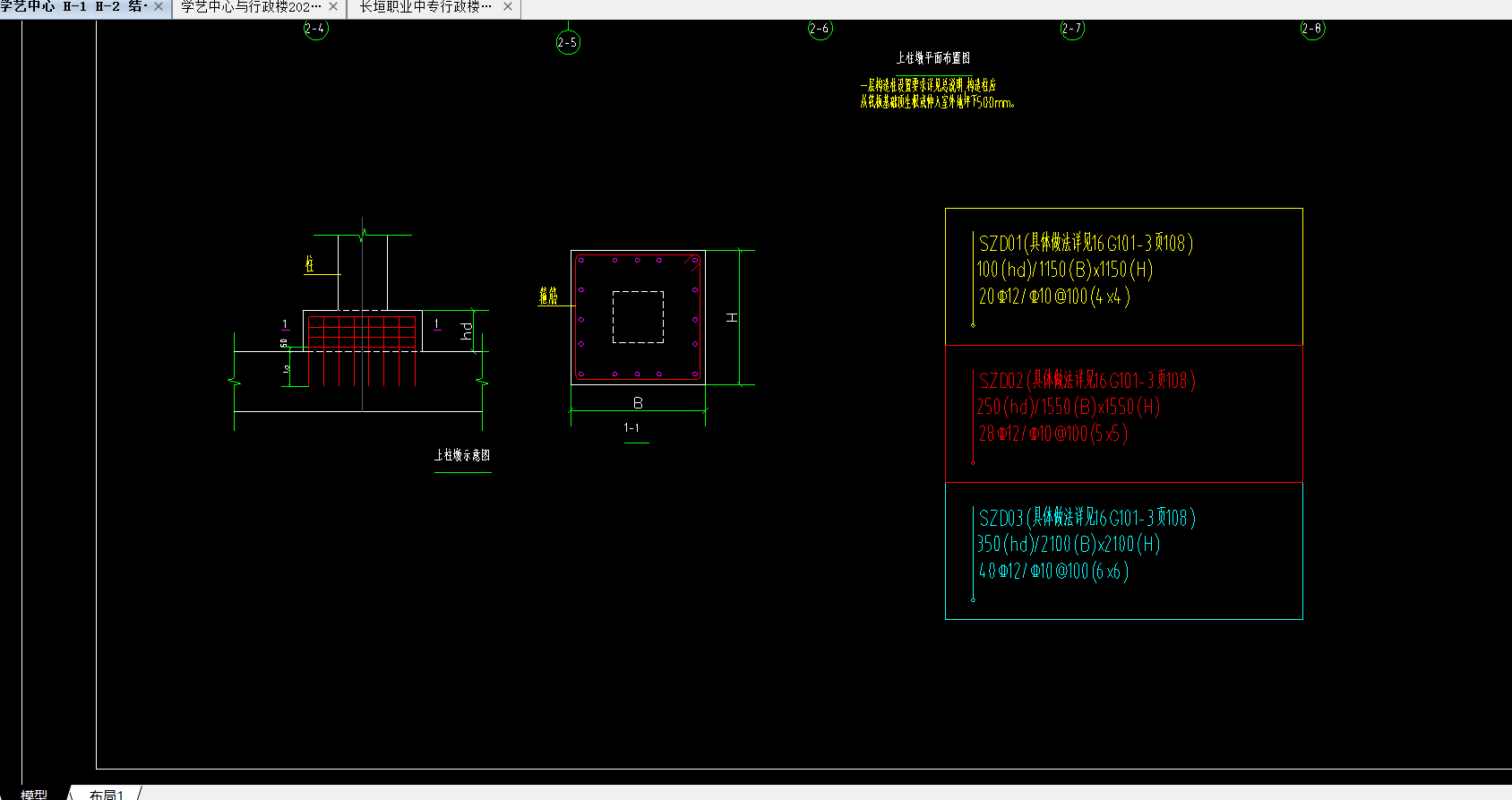Click the hd dimension label
This screenshot has width=1512, height=800.
coord(467,331)
